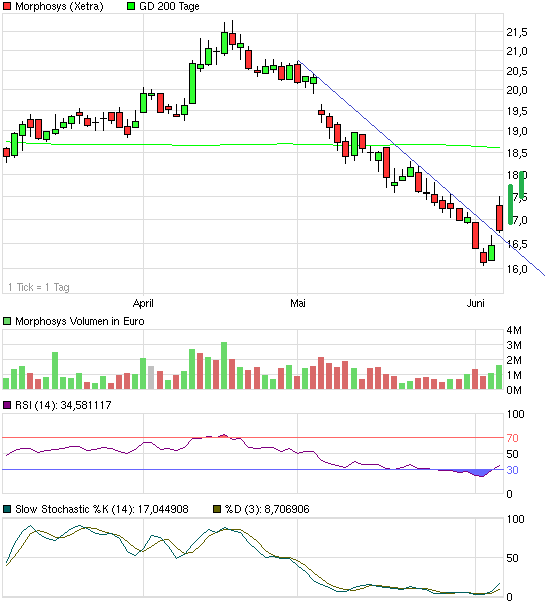
Task: Click the 20,5 price axis value
Action: point(517,71)
